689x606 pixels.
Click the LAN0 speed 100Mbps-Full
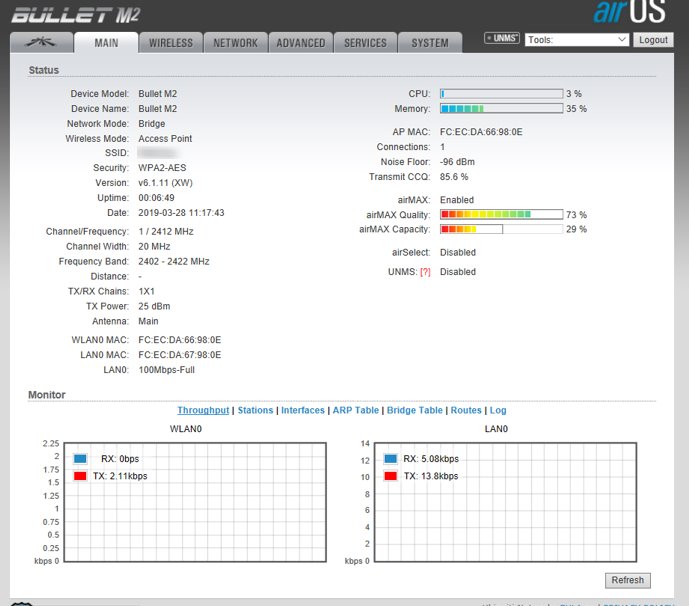click(167, 370)
